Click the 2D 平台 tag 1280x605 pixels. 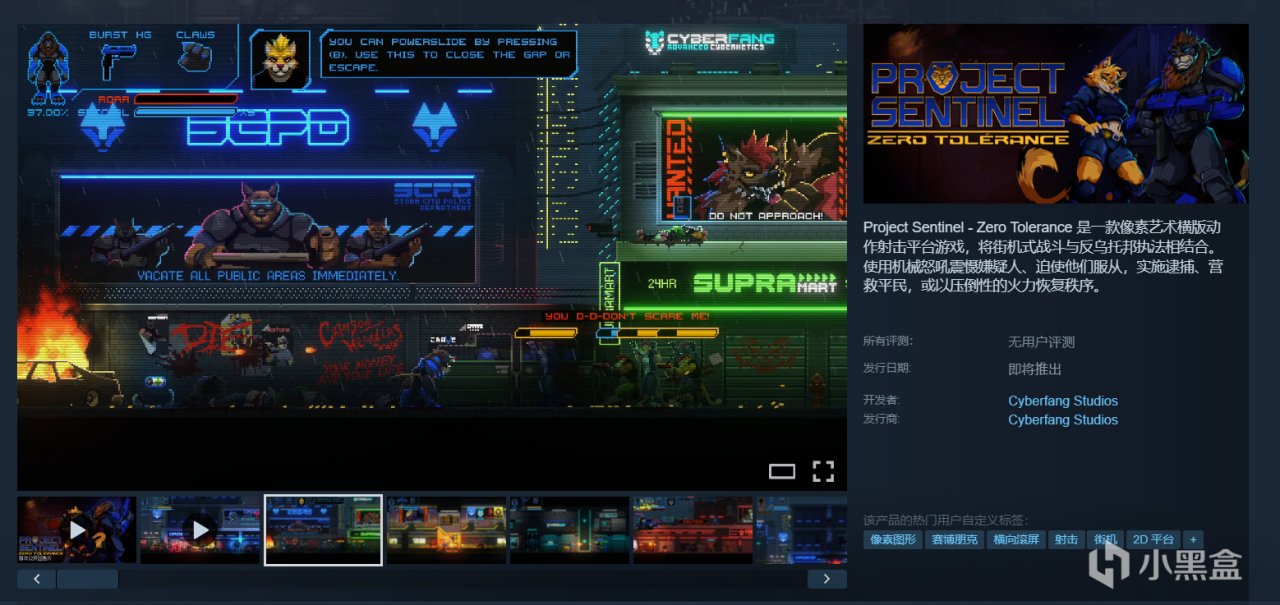click(1153, 540)
